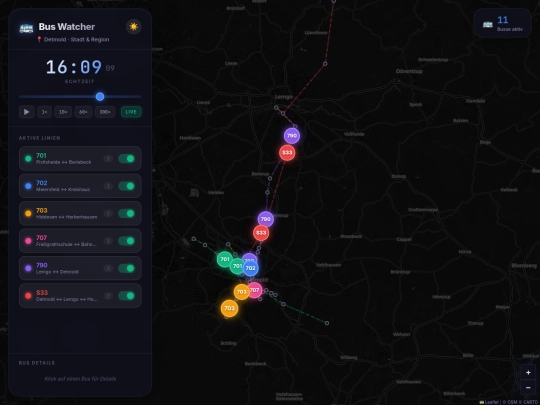Click the 'AKTIVE LINIEN' section heading
This screenshot has width=540, height=405.
(x=40, y=138)
